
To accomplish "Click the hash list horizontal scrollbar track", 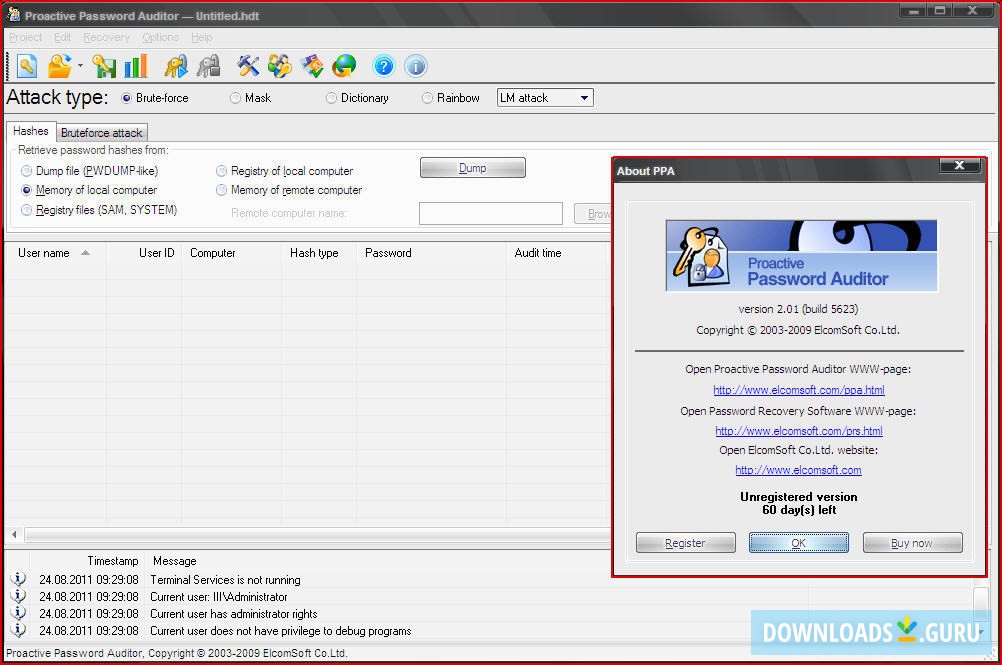I will pos(318,534).
